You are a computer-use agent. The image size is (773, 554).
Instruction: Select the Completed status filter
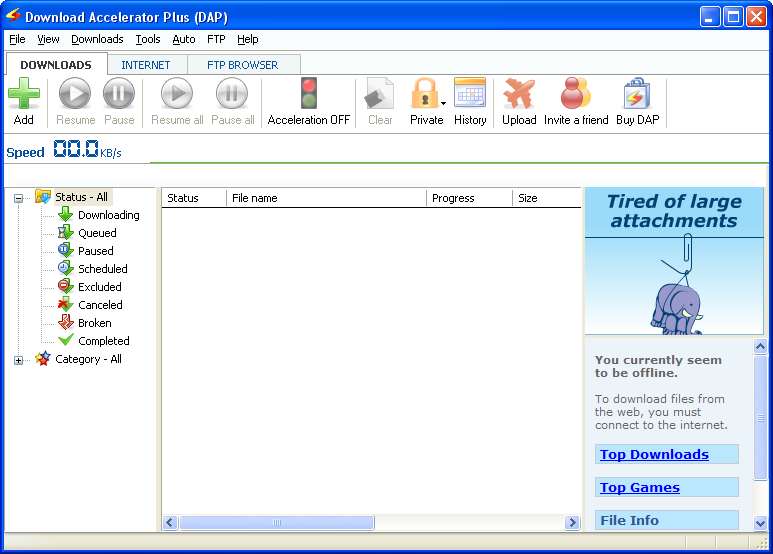pos(104,341)
